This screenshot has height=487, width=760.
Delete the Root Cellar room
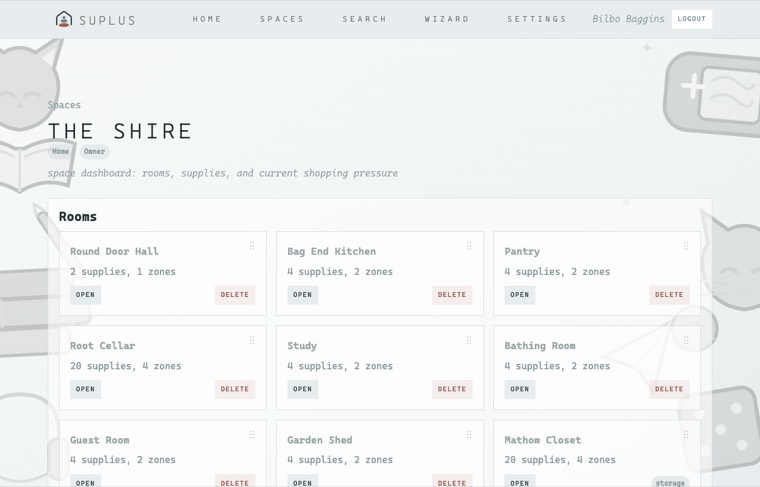pyautogui.click(x=235, y=389)
